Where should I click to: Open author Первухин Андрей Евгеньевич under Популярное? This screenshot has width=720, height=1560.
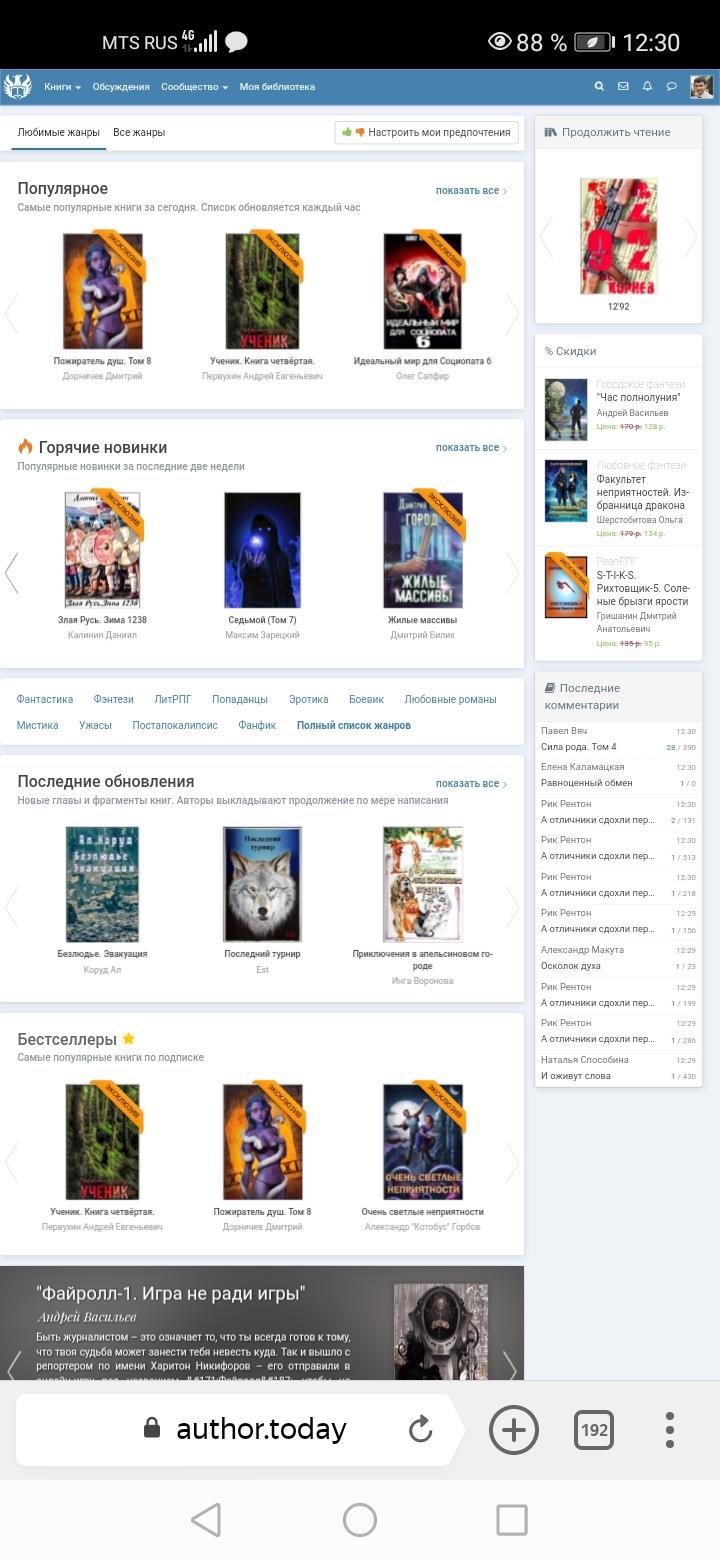pos(262,376)
